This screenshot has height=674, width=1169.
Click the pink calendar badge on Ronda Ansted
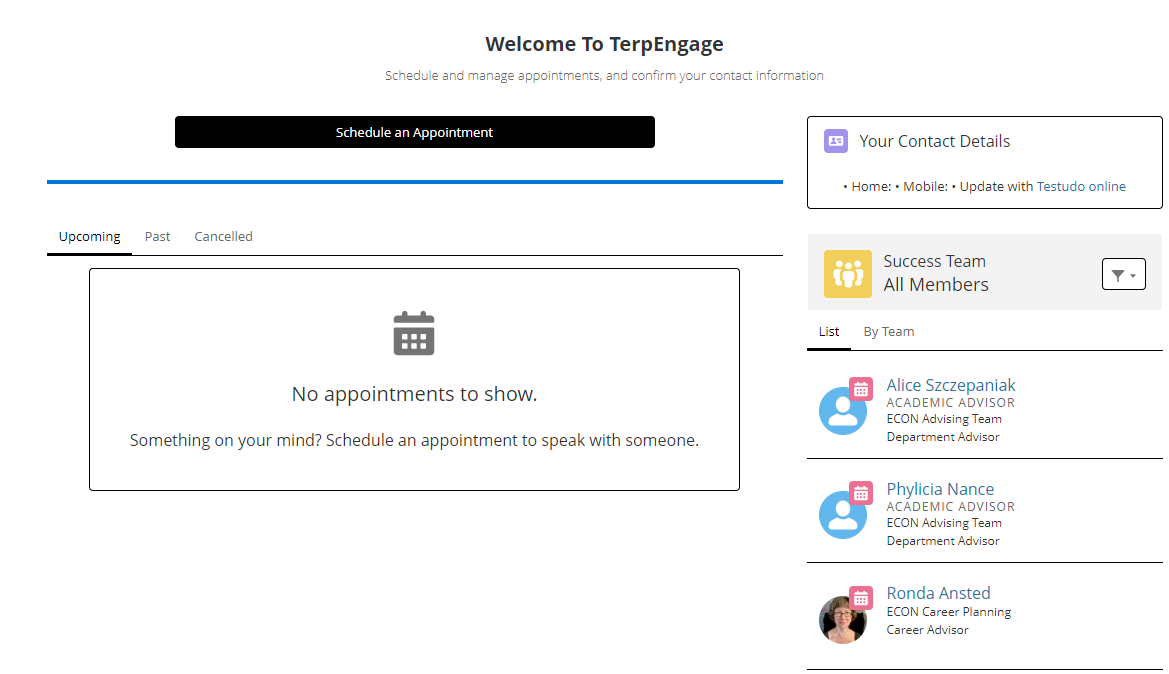(x=861, y=598)
